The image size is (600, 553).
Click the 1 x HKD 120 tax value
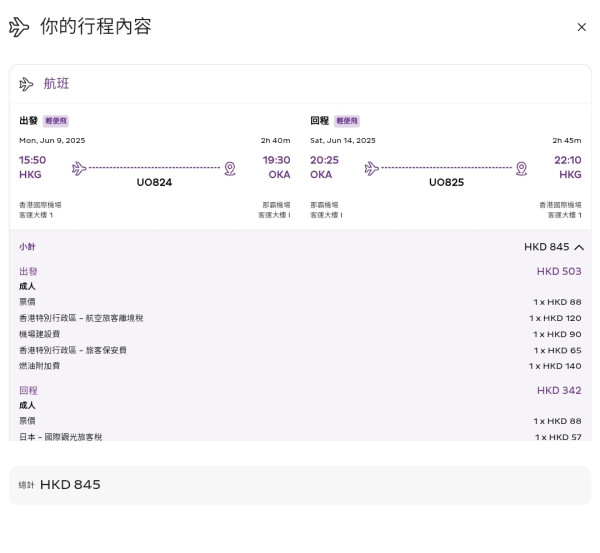tap(555, 318)
